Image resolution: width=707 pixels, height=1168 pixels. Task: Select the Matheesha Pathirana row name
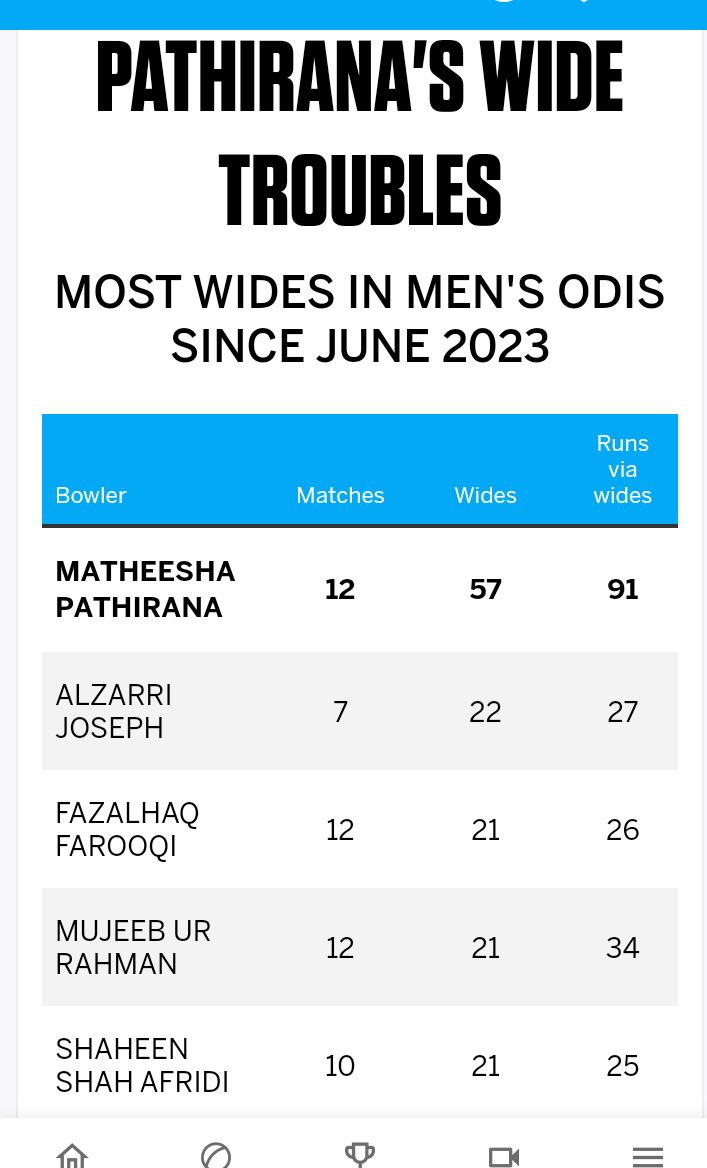point(145,589)
